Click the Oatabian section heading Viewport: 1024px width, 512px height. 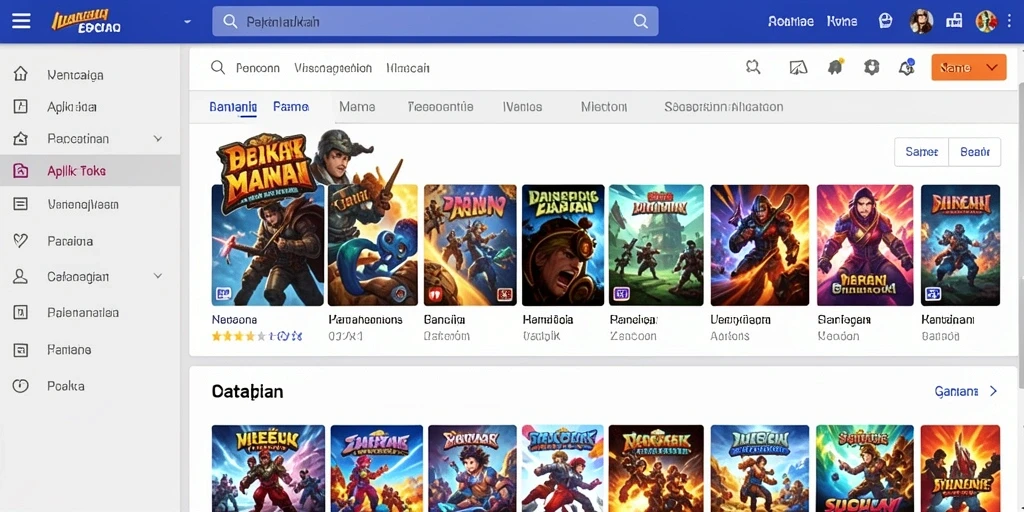(x=248, y=392)
